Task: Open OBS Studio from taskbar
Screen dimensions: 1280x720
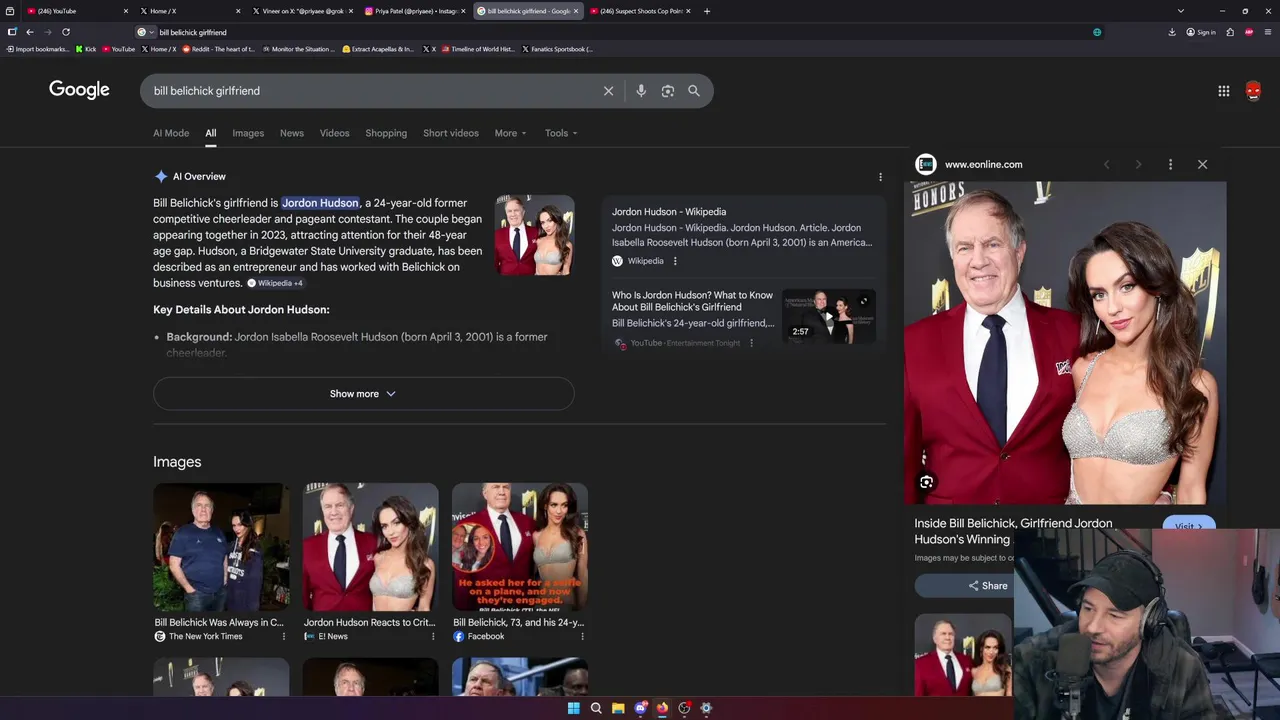Action: point(684,708)
